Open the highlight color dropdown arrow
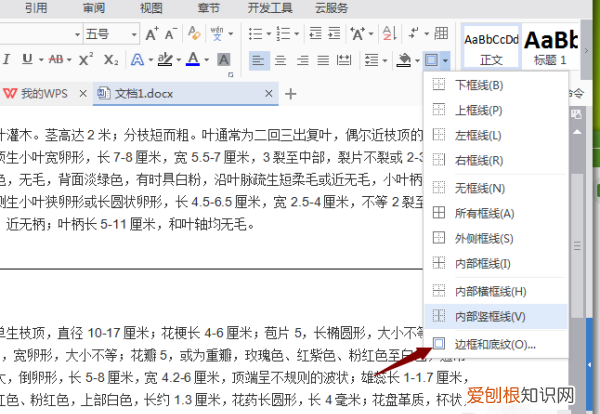 click(x=178, y=60)
